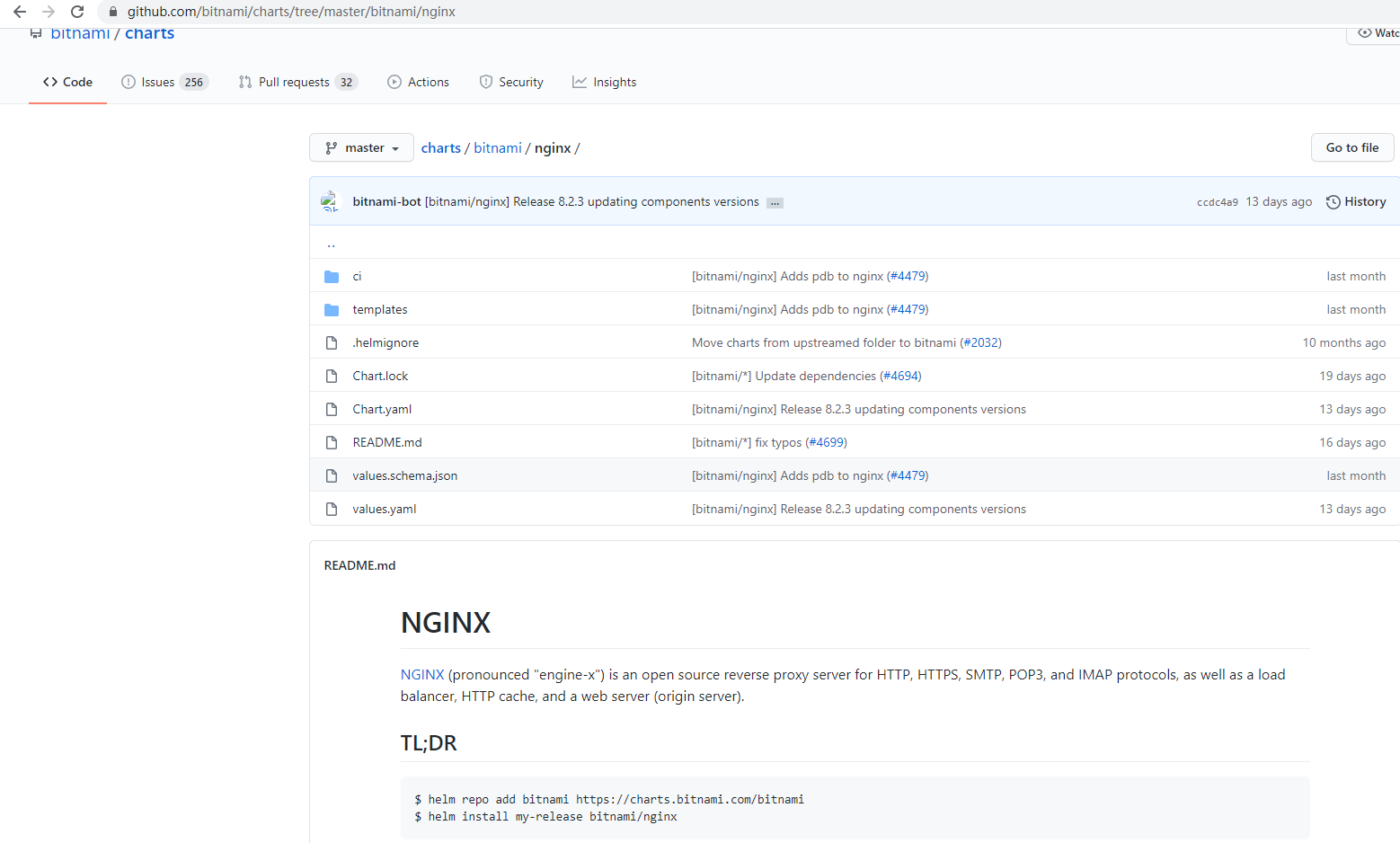Screen dimensions: 1400x843
Task: Click the Go to file button
Action: click(1352, 147)
